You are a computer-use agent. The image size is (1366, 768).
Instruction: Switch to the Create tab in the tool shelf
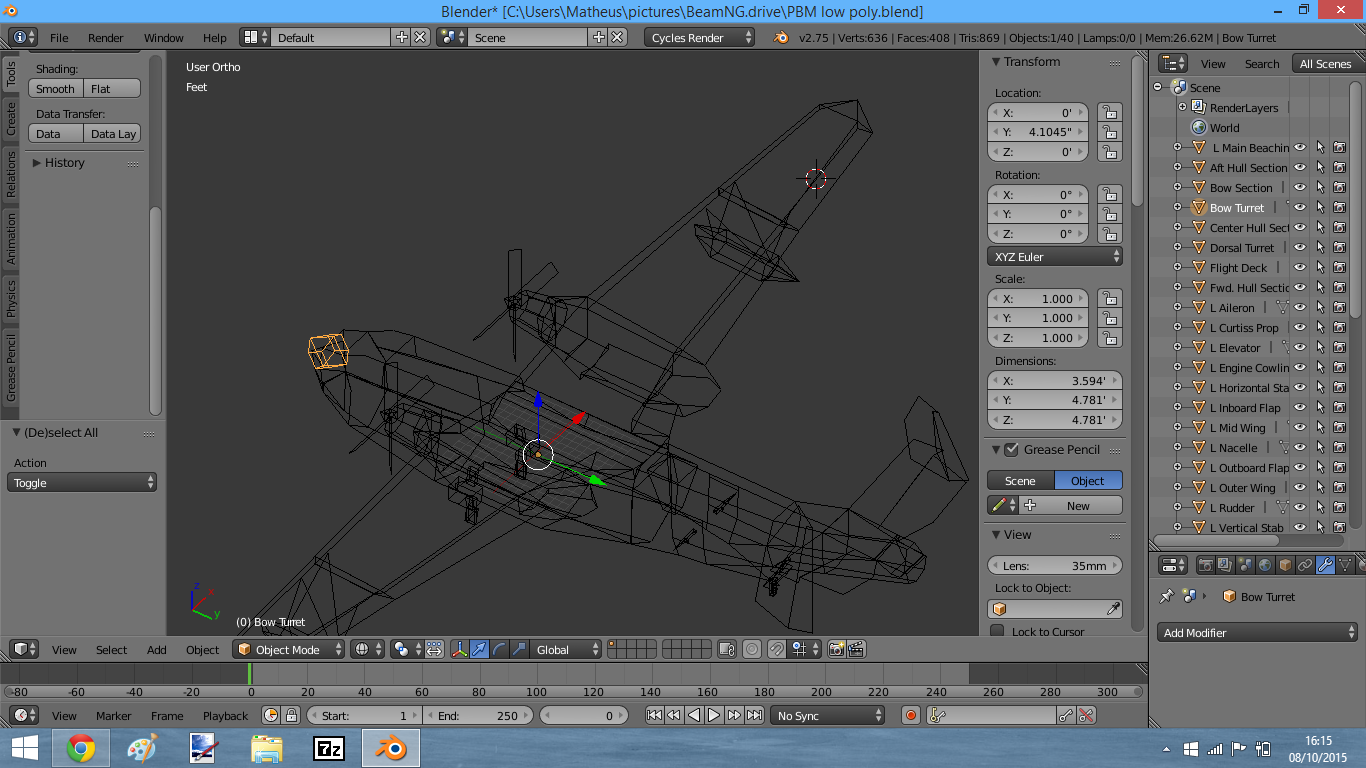(x=11, y=118)
